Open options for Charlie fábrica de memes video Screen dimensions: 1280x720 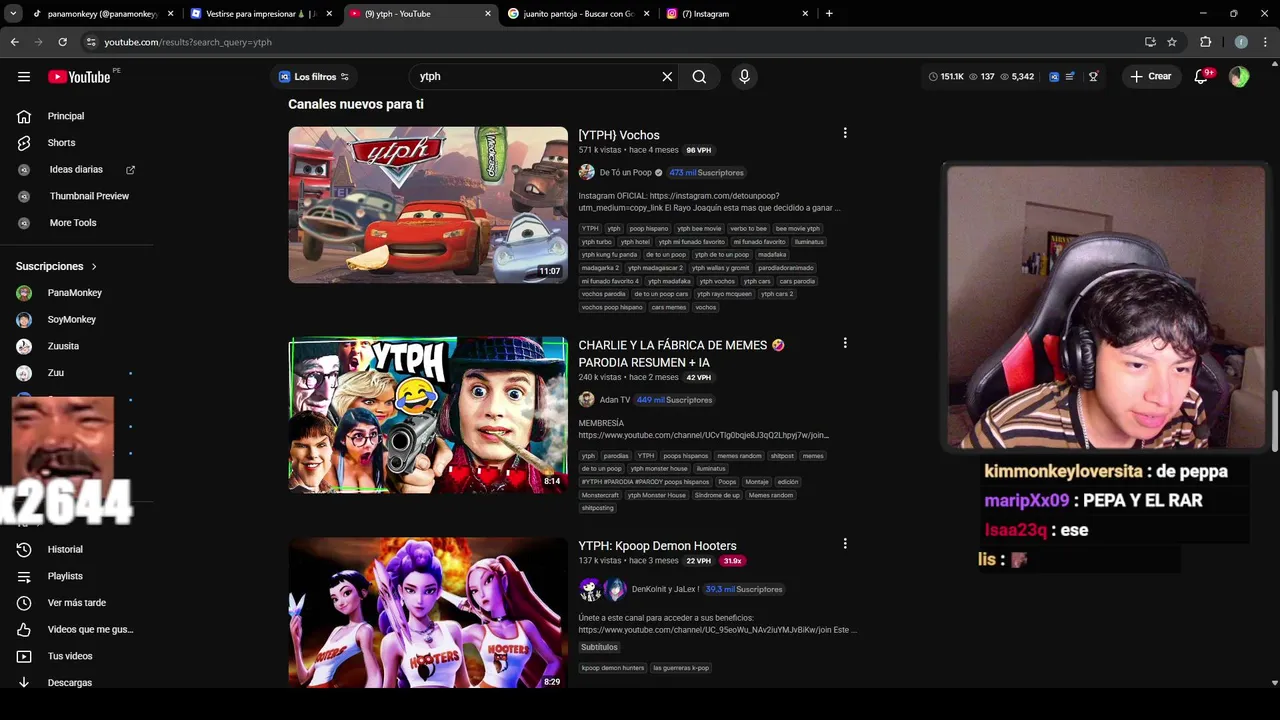(845, 343)
